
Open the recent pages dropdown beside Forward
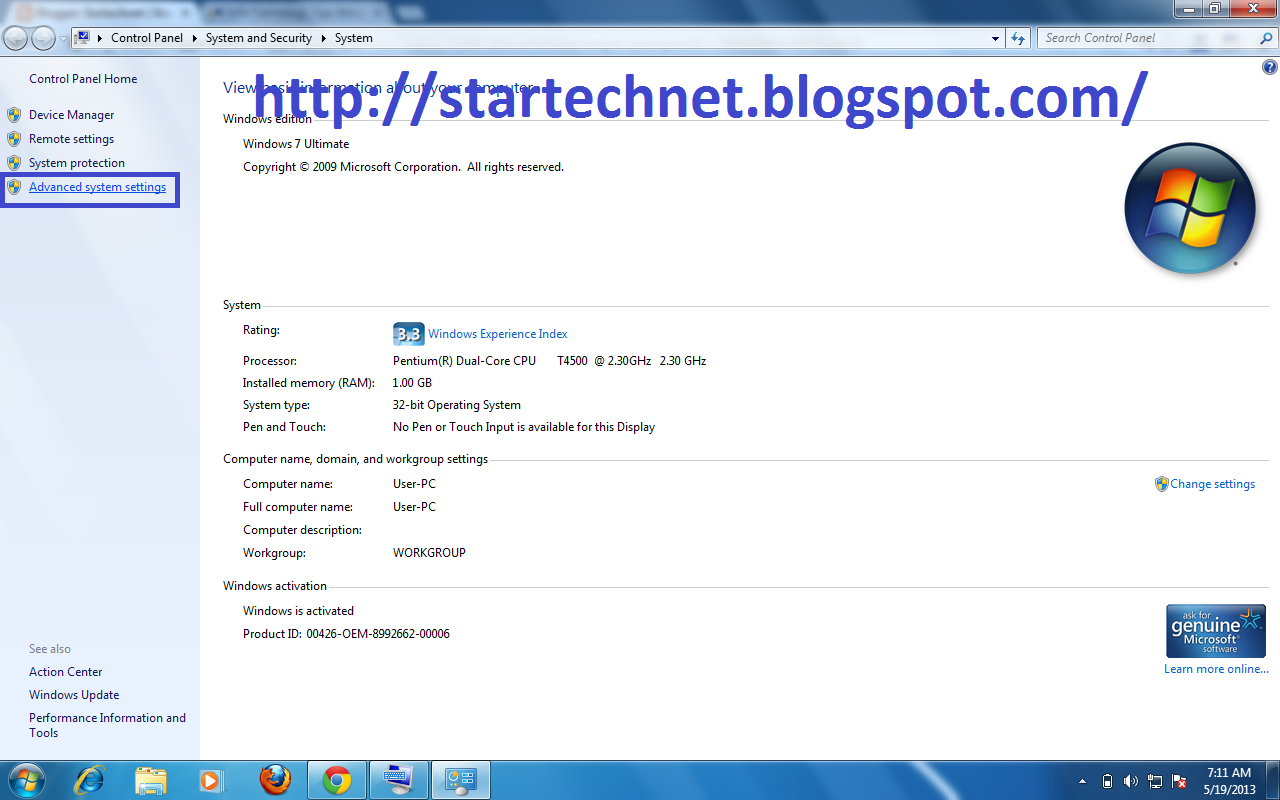[64, 39]
